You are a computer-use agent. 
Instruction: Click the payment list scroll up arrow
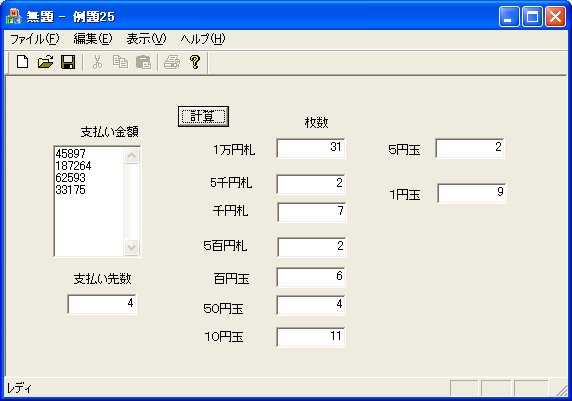tap(132, 156)
